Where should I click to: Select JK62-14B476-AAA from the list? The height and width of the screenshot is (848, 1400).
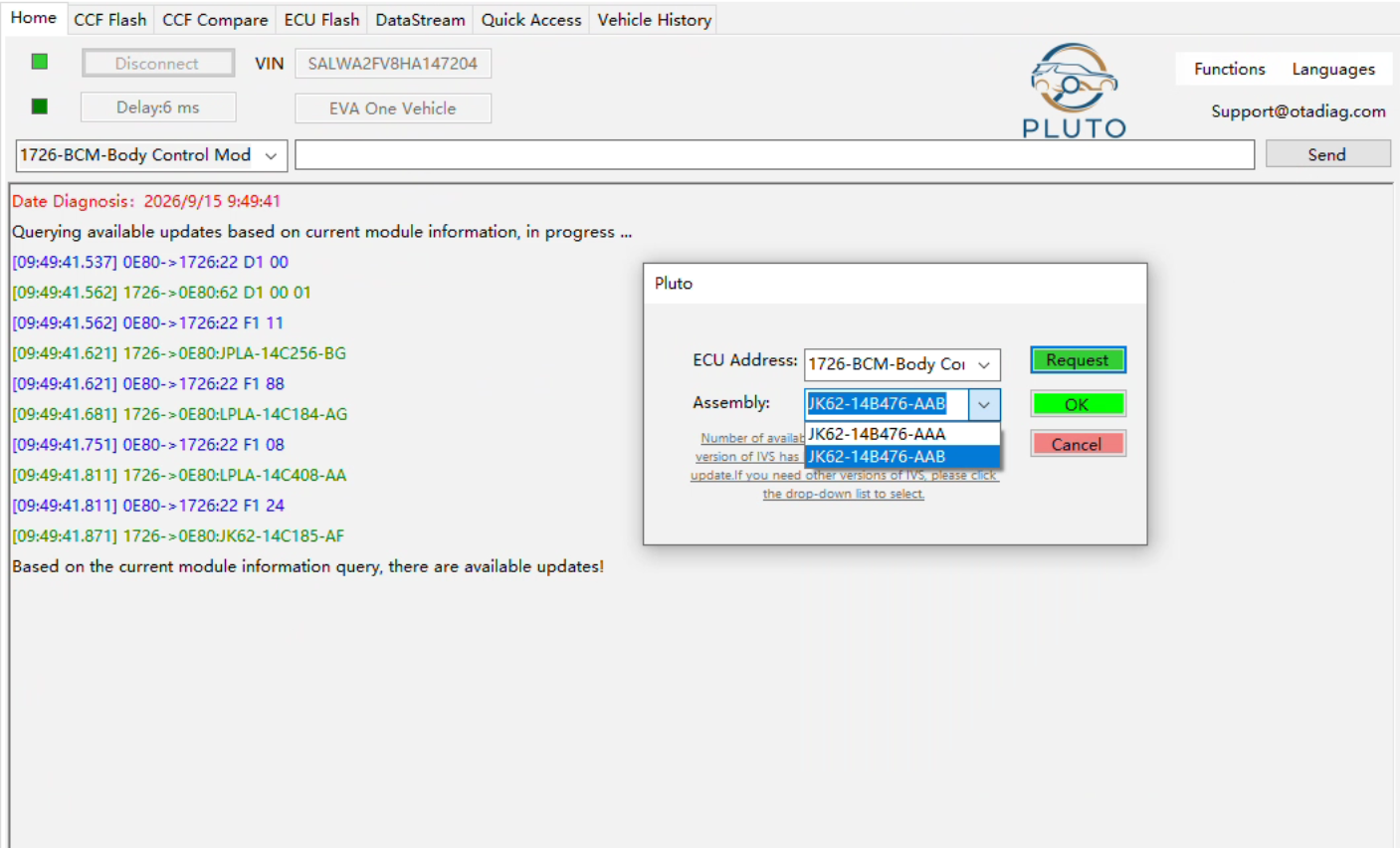click(x=901, y=434)
